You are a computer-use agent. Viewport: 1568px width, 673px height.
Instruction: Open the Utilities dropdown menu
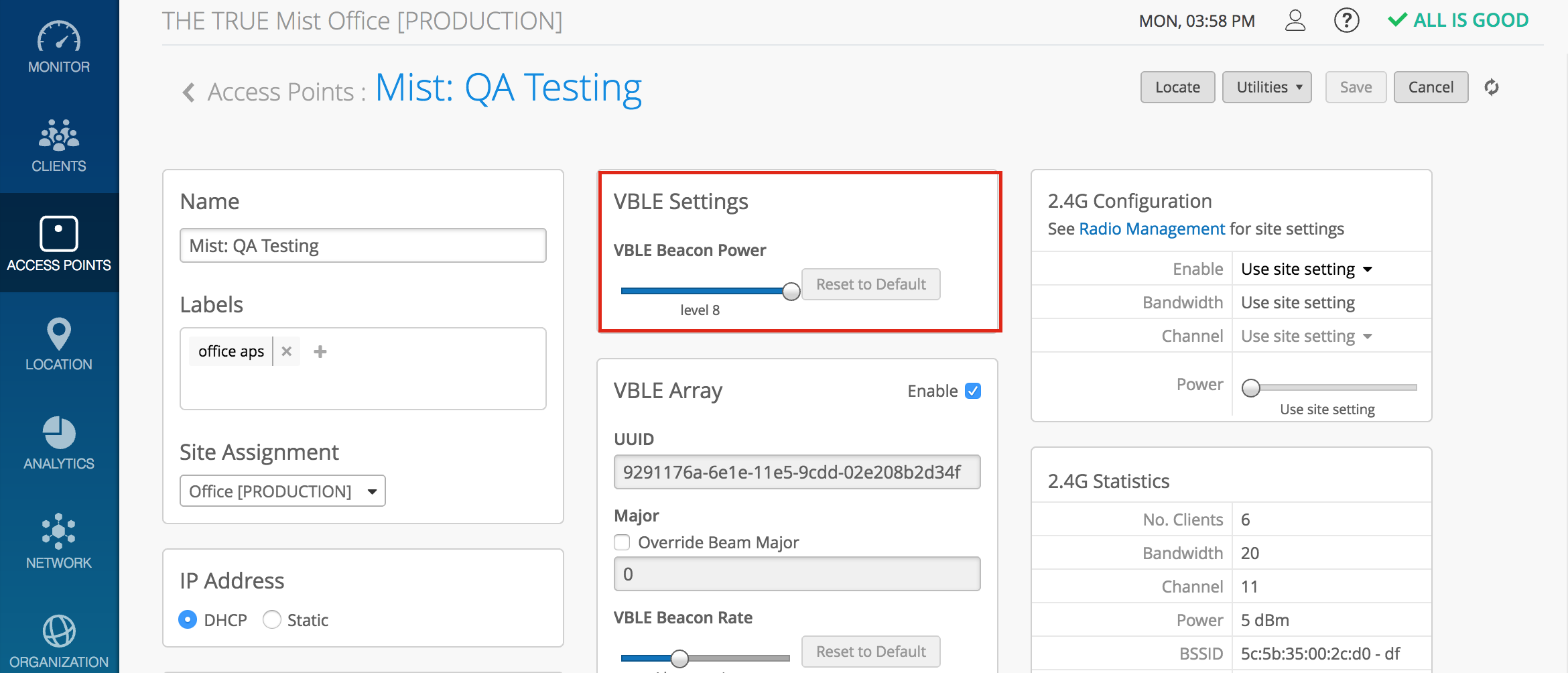(x=1266, y=87)
